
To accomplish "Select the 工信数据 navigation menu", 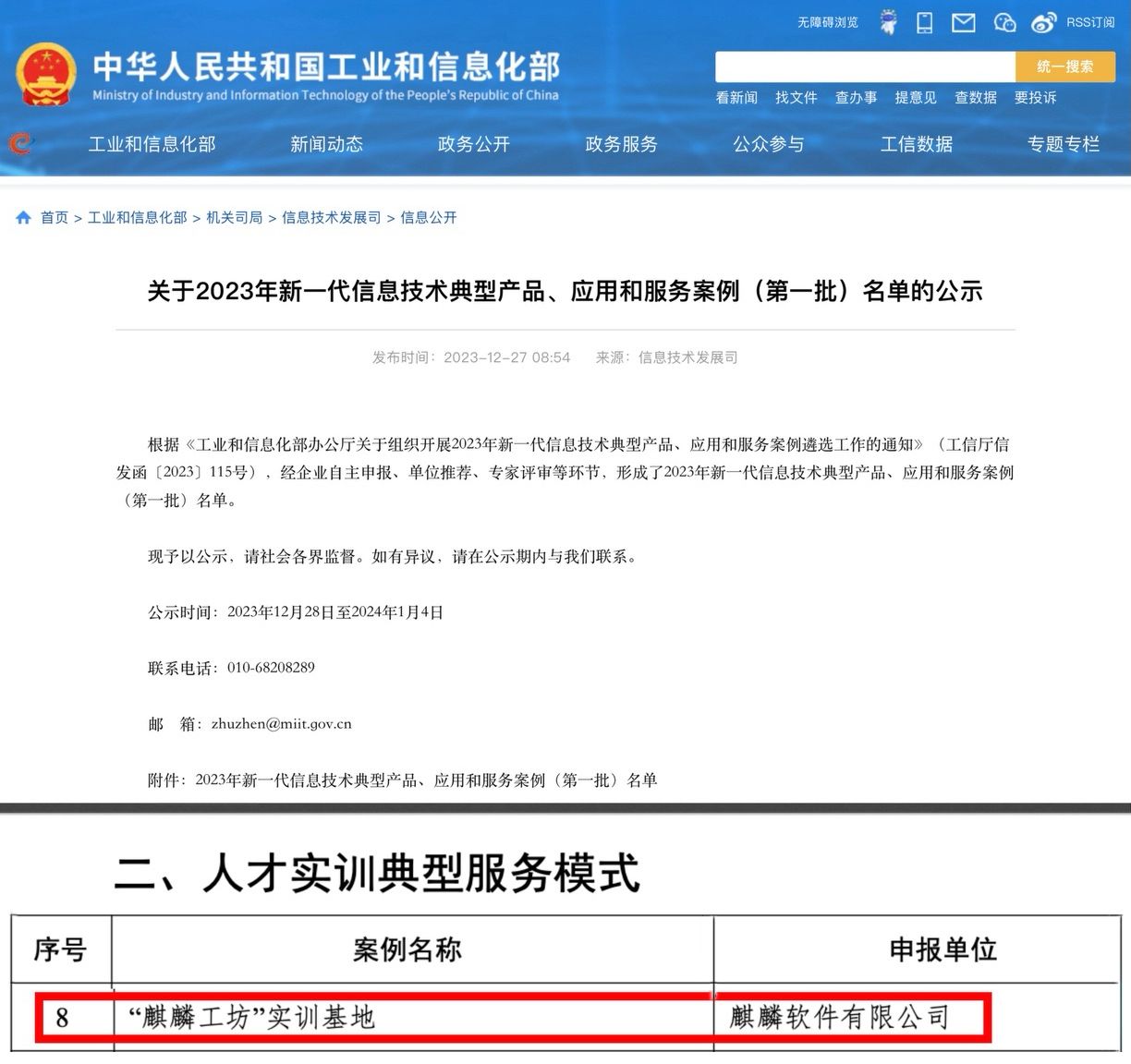I will (x=916, y=144).
